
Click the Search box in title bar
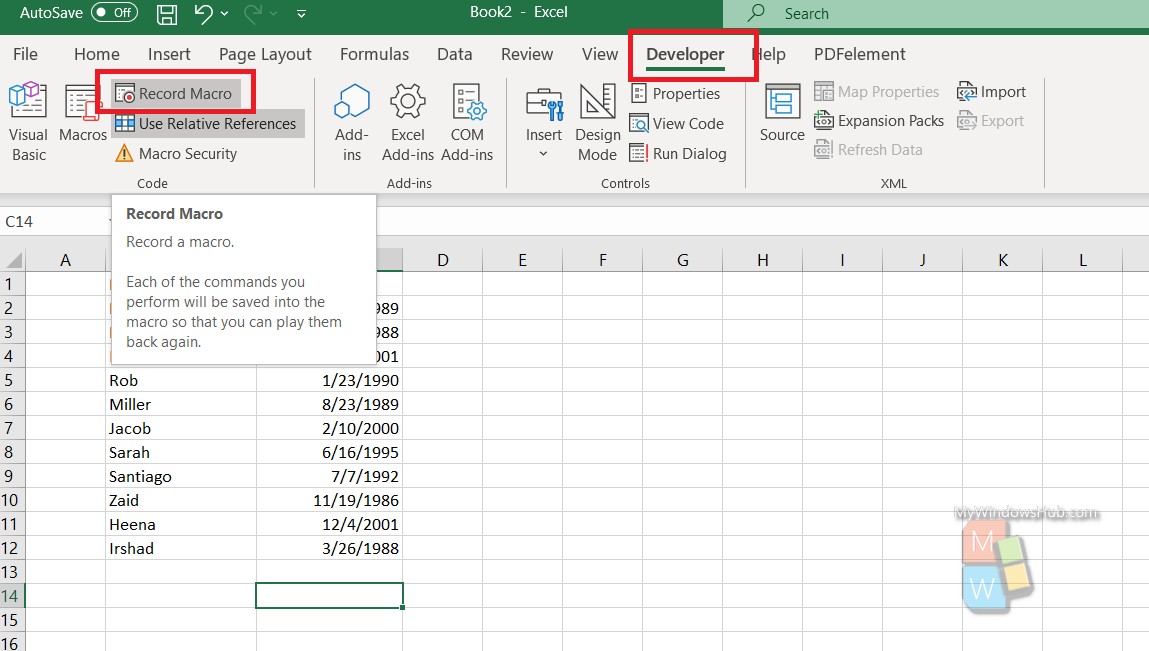936,13
